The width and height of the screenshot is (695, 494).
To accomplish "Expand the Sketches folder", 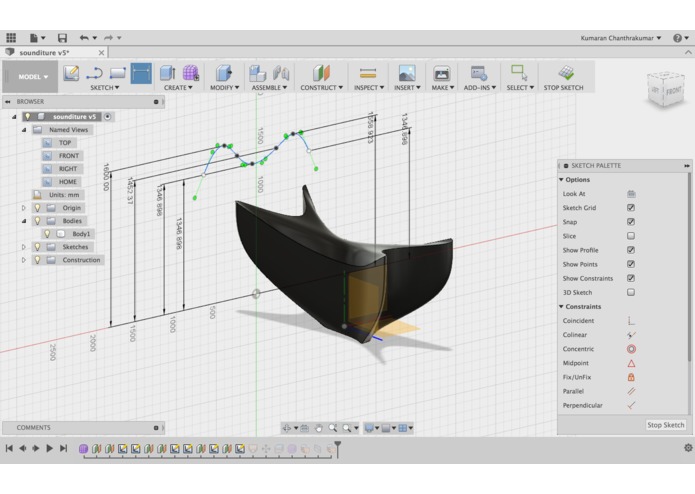I will 24,247.
